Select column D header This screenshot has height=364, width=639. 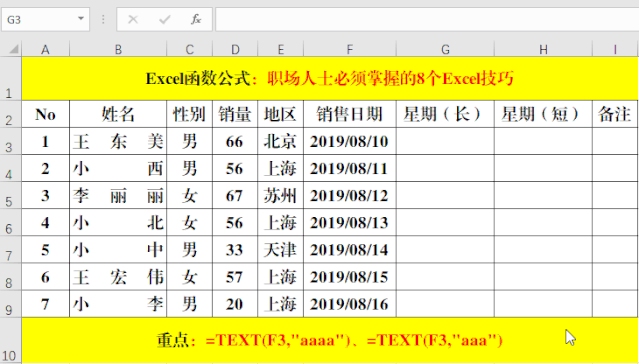[235, 50]
